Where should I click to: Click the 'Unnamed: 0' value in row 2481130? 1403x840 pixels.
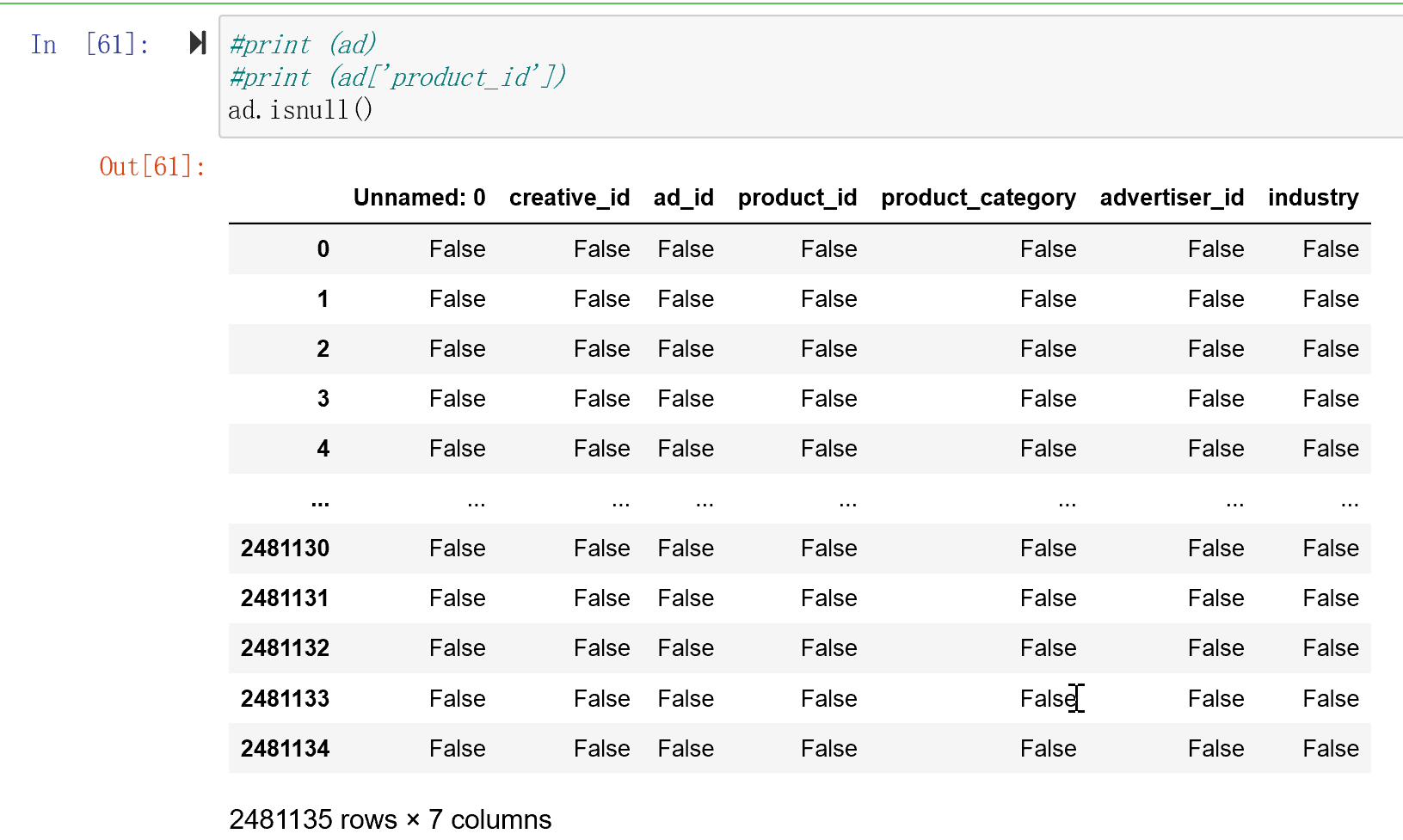pyautogui.click(x=458, y=549)
